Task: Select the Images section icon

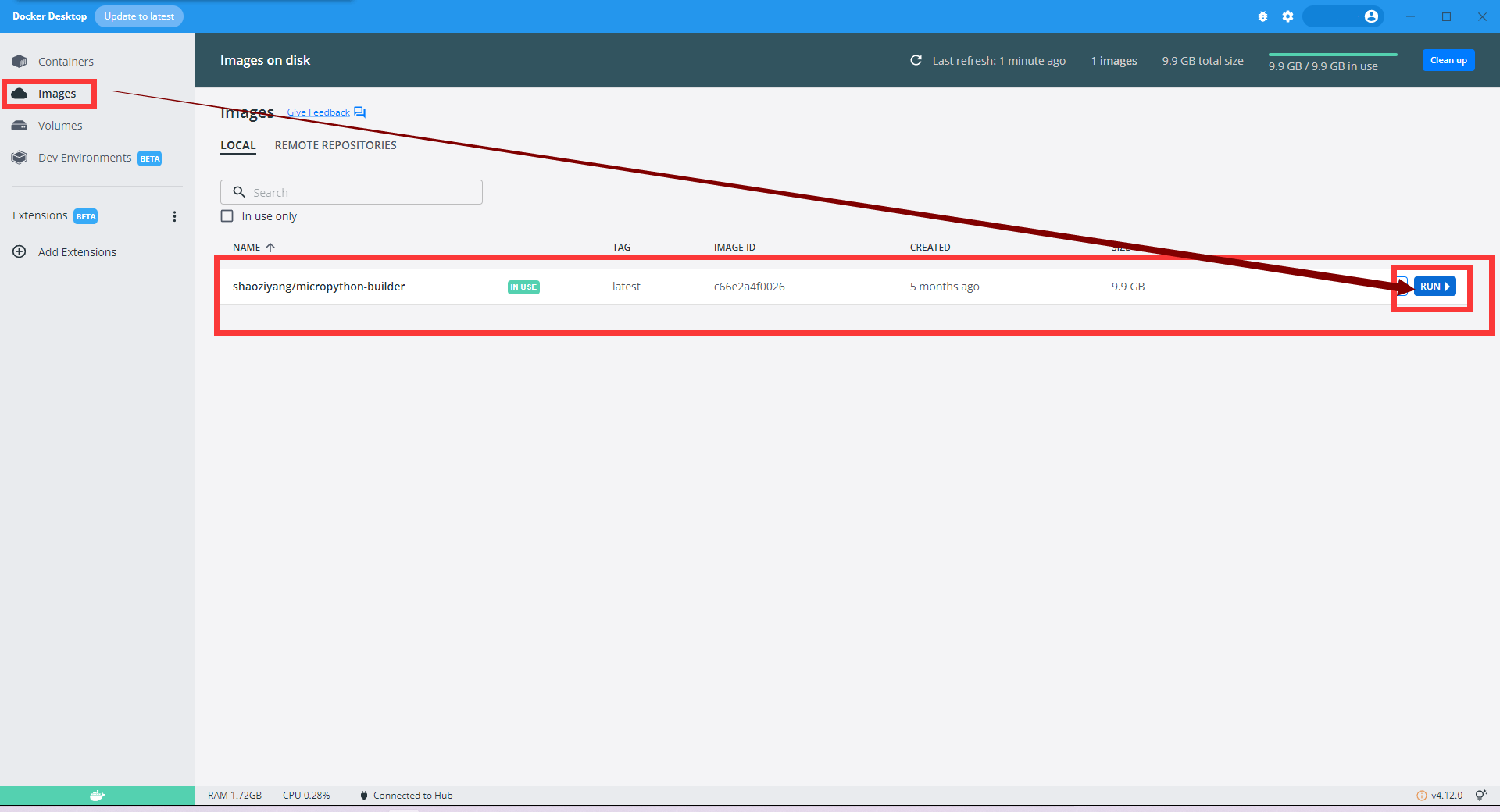Action: (20, 93)
